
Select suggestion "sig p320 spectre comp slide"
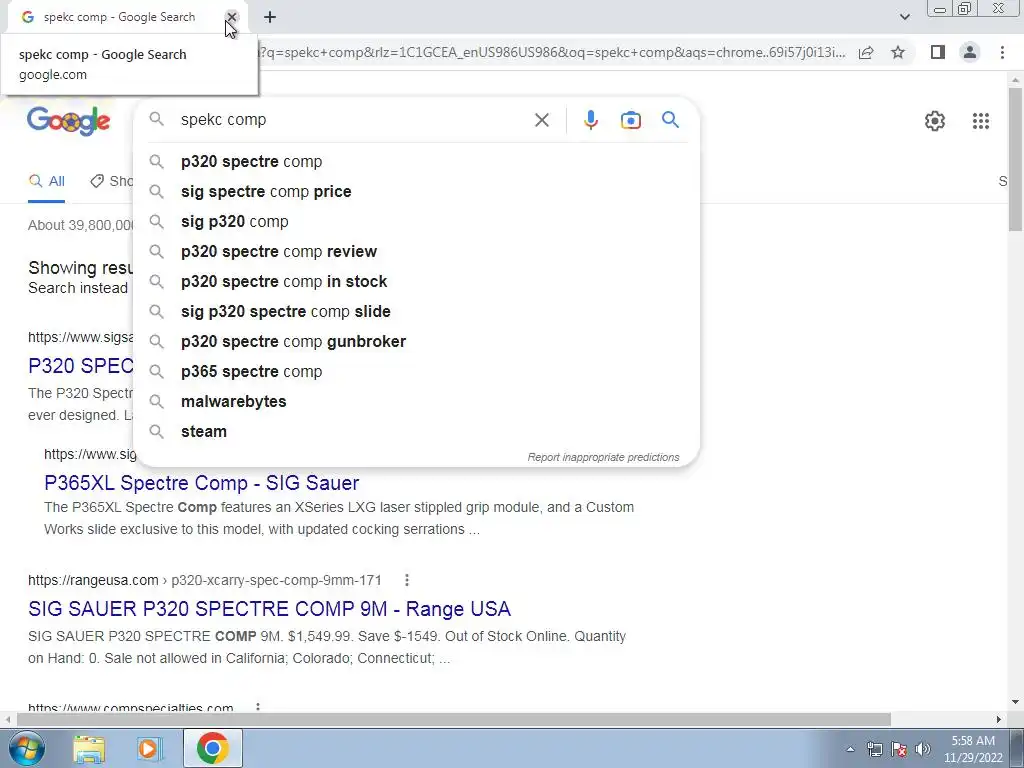pos(417,312)
